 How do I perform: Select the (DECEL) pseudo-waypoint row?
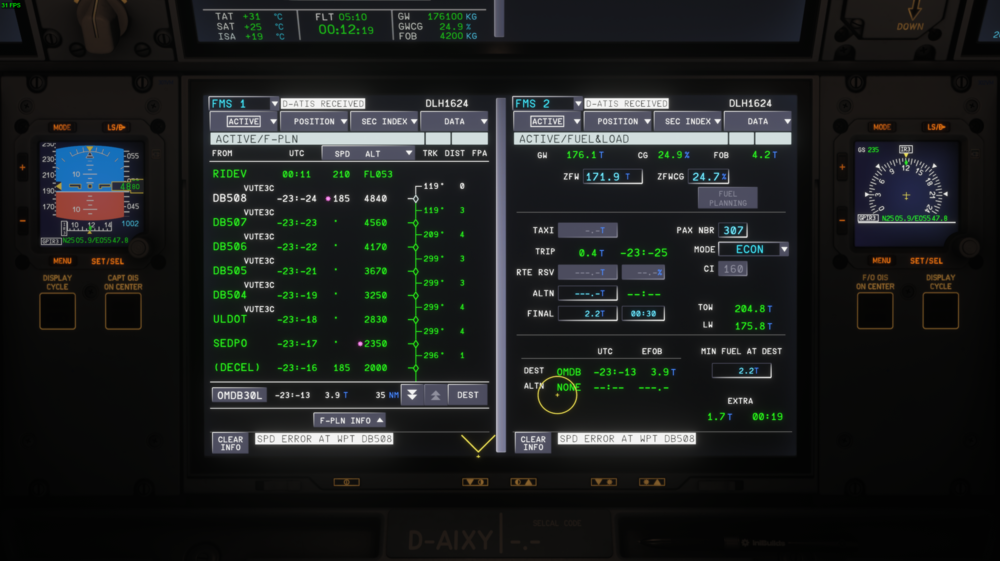(237, 368)
